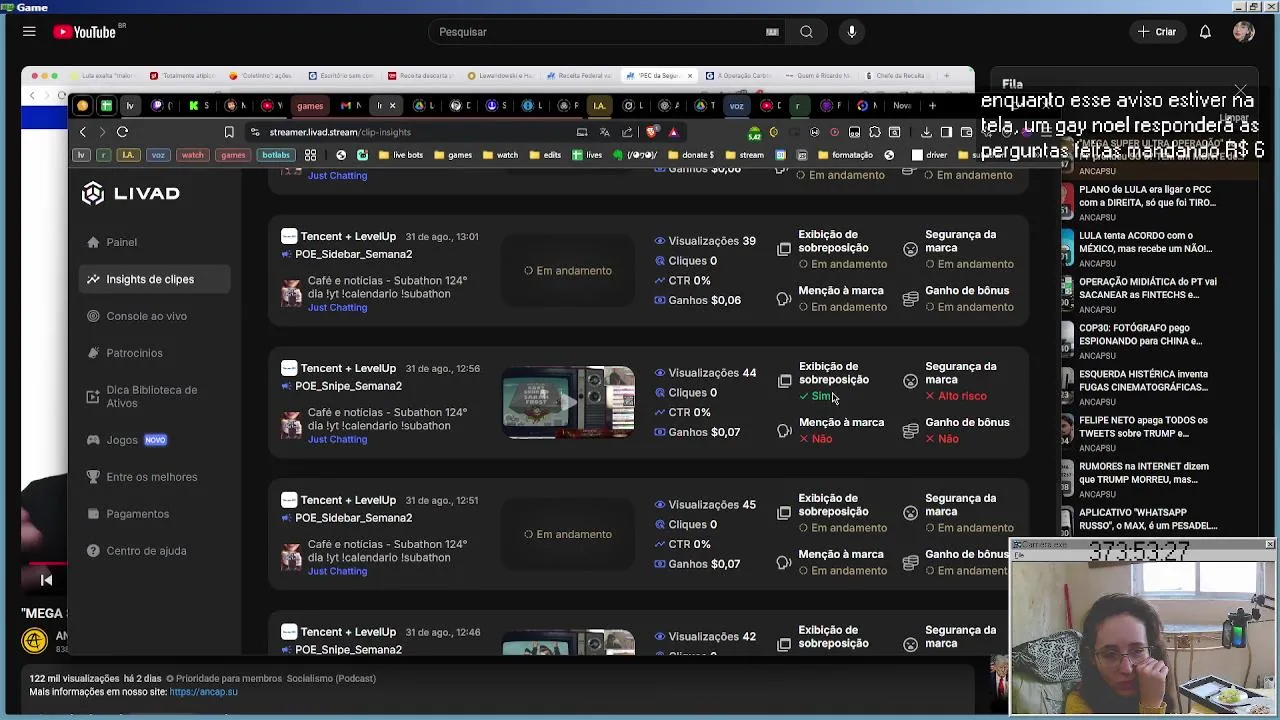Viewport: 1280px width, 720px height.
Task: Click the YouTube search magnifier button
Action: click(x=806, y=32)
